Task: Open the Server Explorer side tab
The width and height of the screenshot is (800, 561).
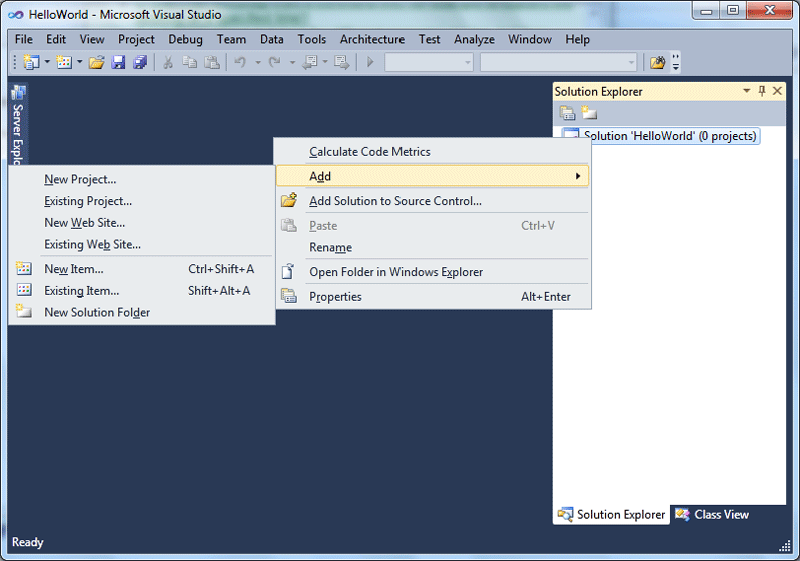Action: [18, 125]
